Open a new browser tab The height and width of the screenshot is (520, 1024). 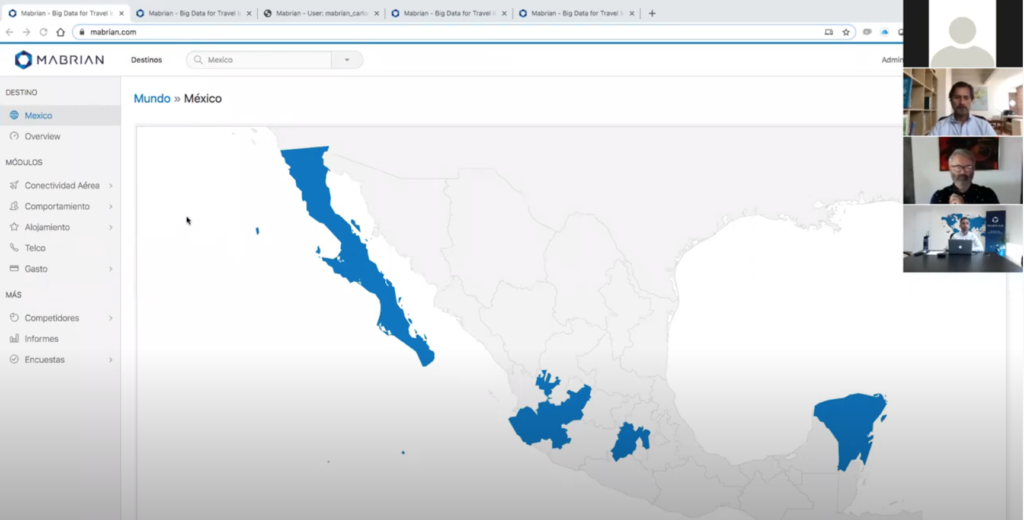coord(652,13)
